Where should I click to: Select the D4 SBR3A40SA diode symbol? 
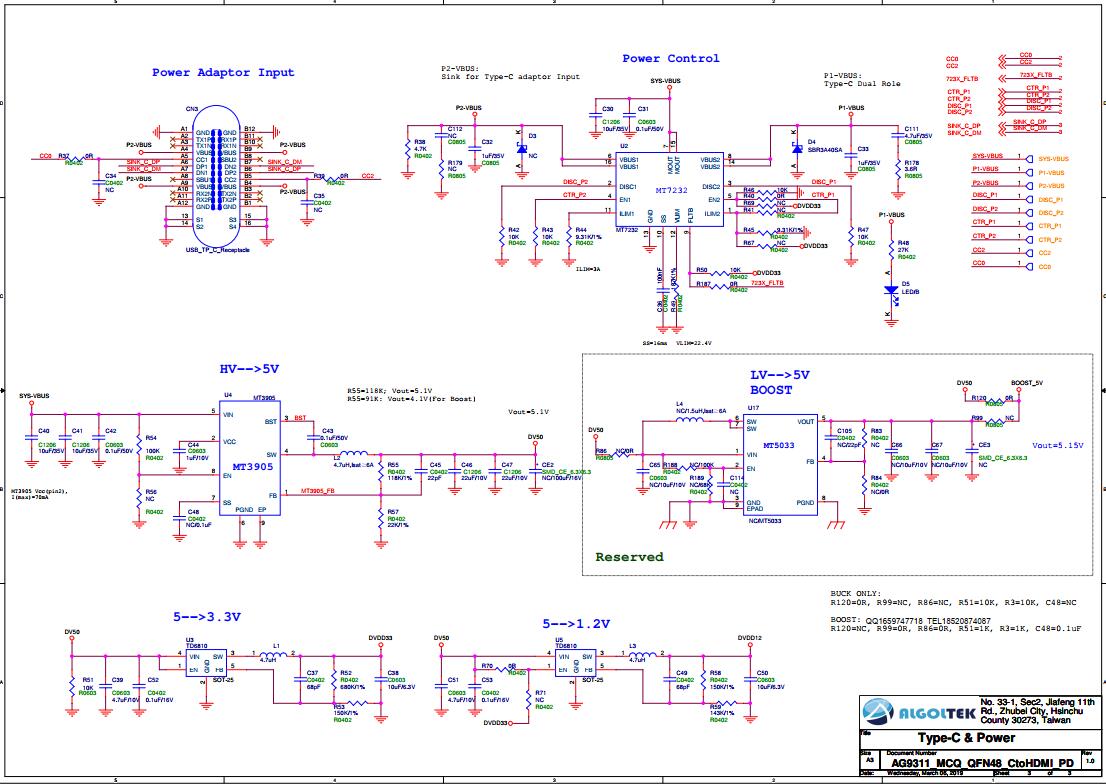point(796,148)
